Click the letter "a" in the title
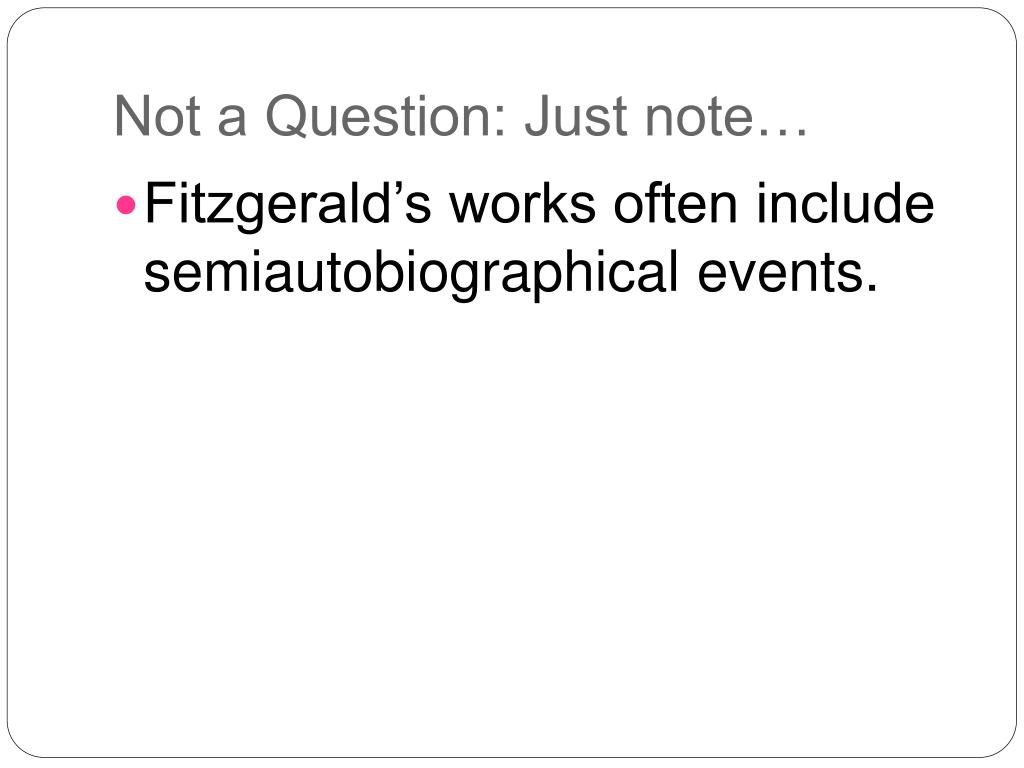 click(232, 121)
